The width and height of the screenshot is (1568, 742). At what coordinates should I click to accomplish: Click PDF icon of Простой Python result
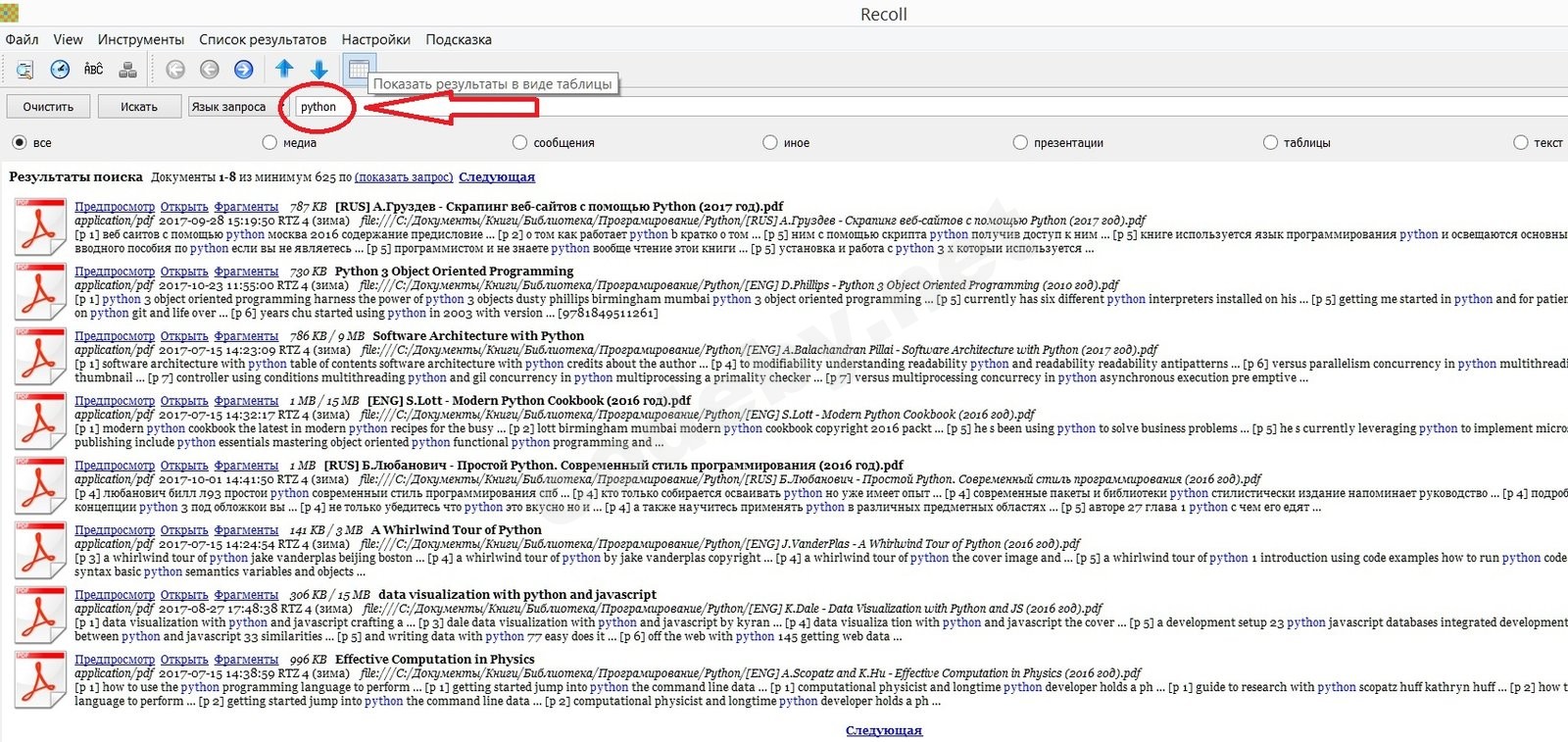[x=39, y=486]
